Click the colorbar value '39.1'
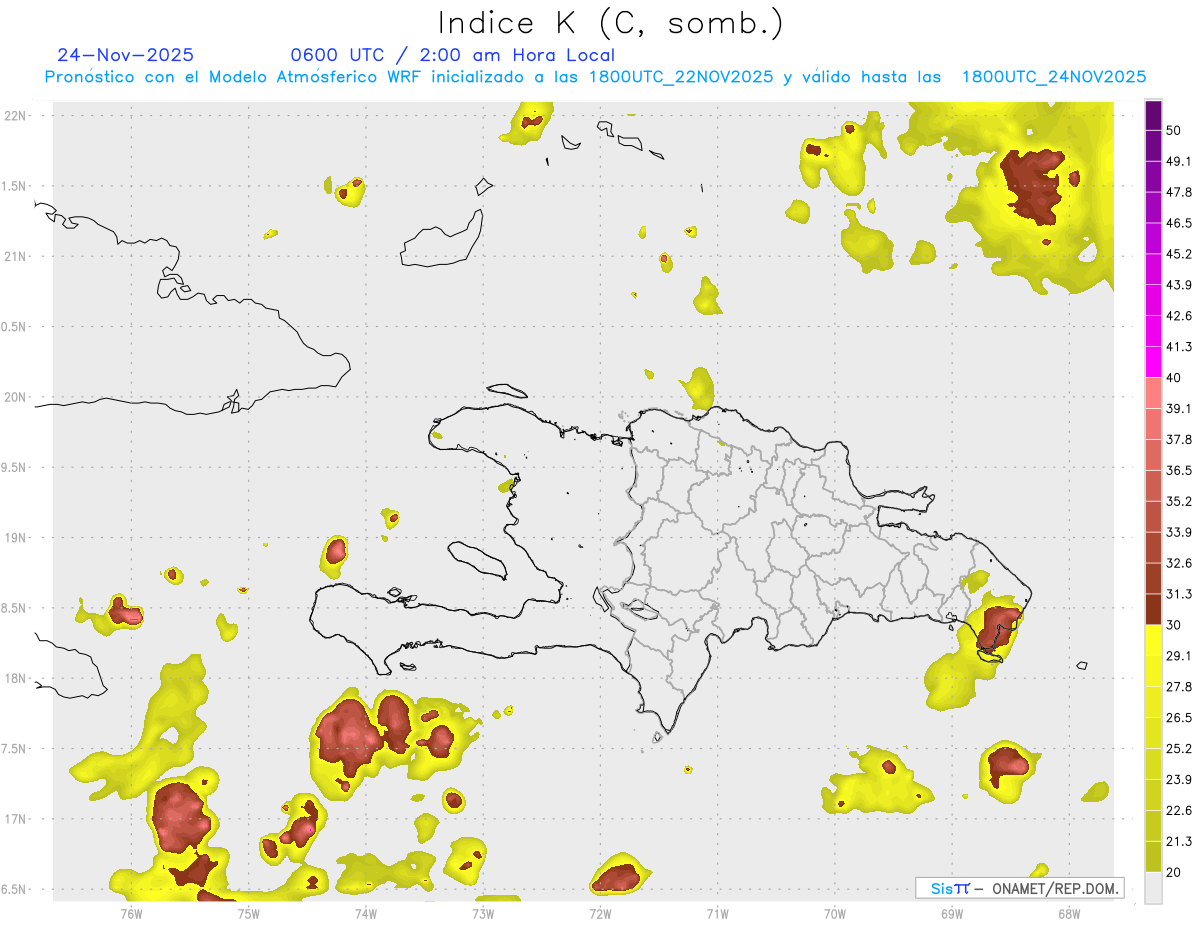1200x927 pixels. [1179, 408]
